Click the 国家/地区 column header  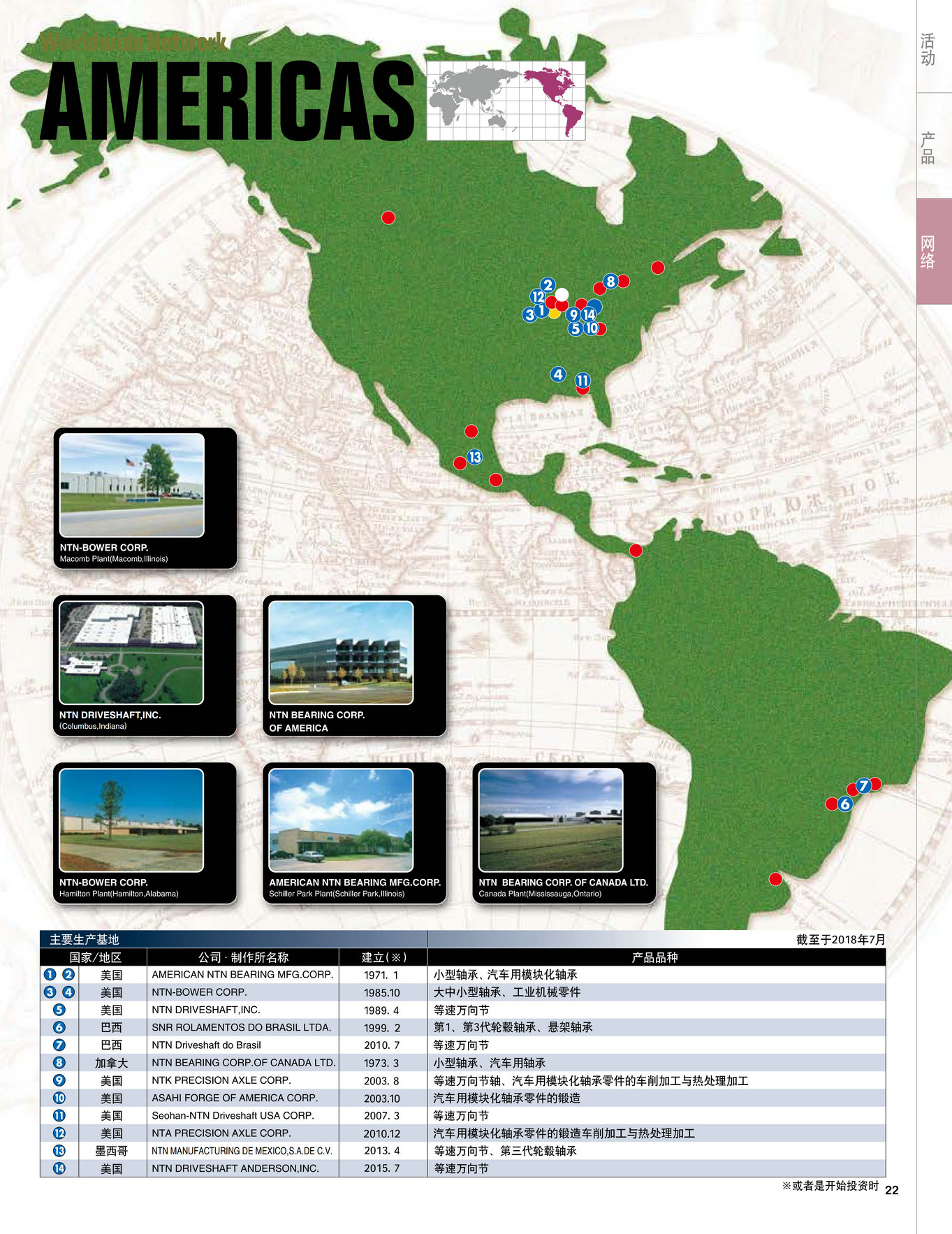point(95,957)
